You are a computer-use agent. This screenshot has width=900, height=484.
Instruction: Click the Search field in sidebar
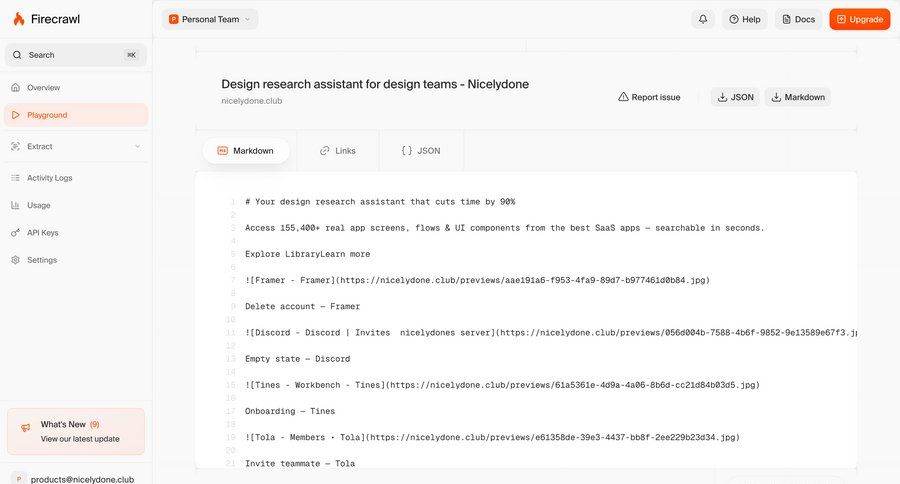coord(76,55)
